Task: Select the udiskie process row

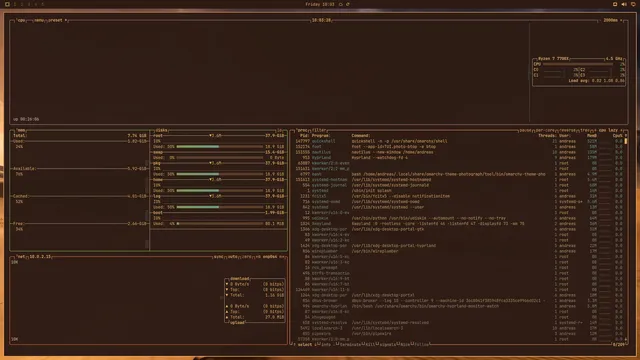Action: click(458, 218)
